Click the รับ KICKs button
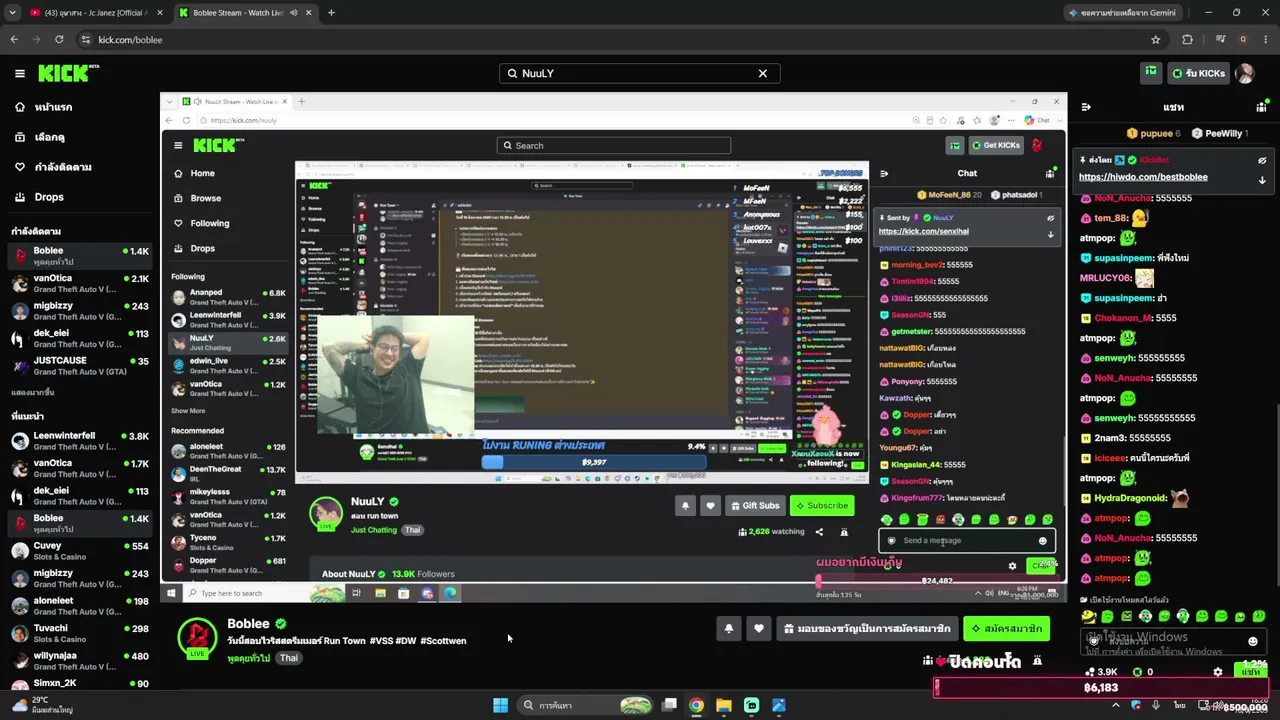Screen dimensions: 1280x720 [1198, 73]
